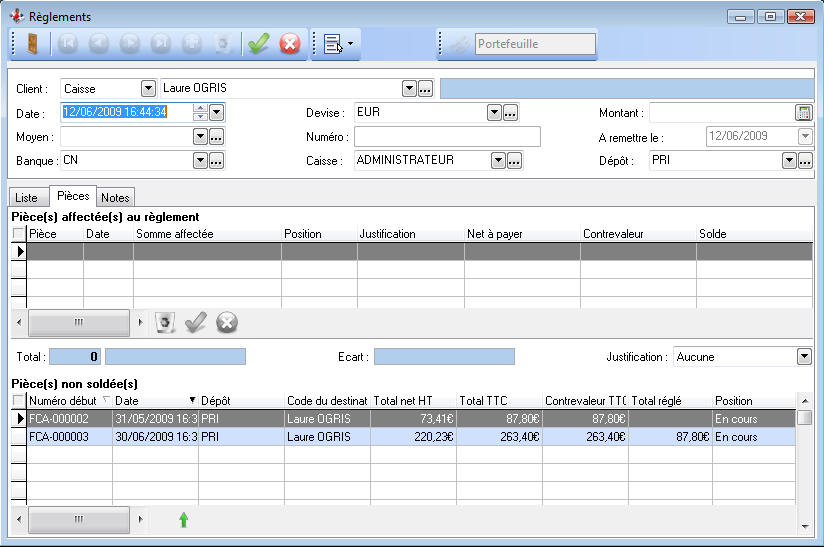Sort by Total réglé column header
The width and height of the screenshot is (824, 547).
671,401
